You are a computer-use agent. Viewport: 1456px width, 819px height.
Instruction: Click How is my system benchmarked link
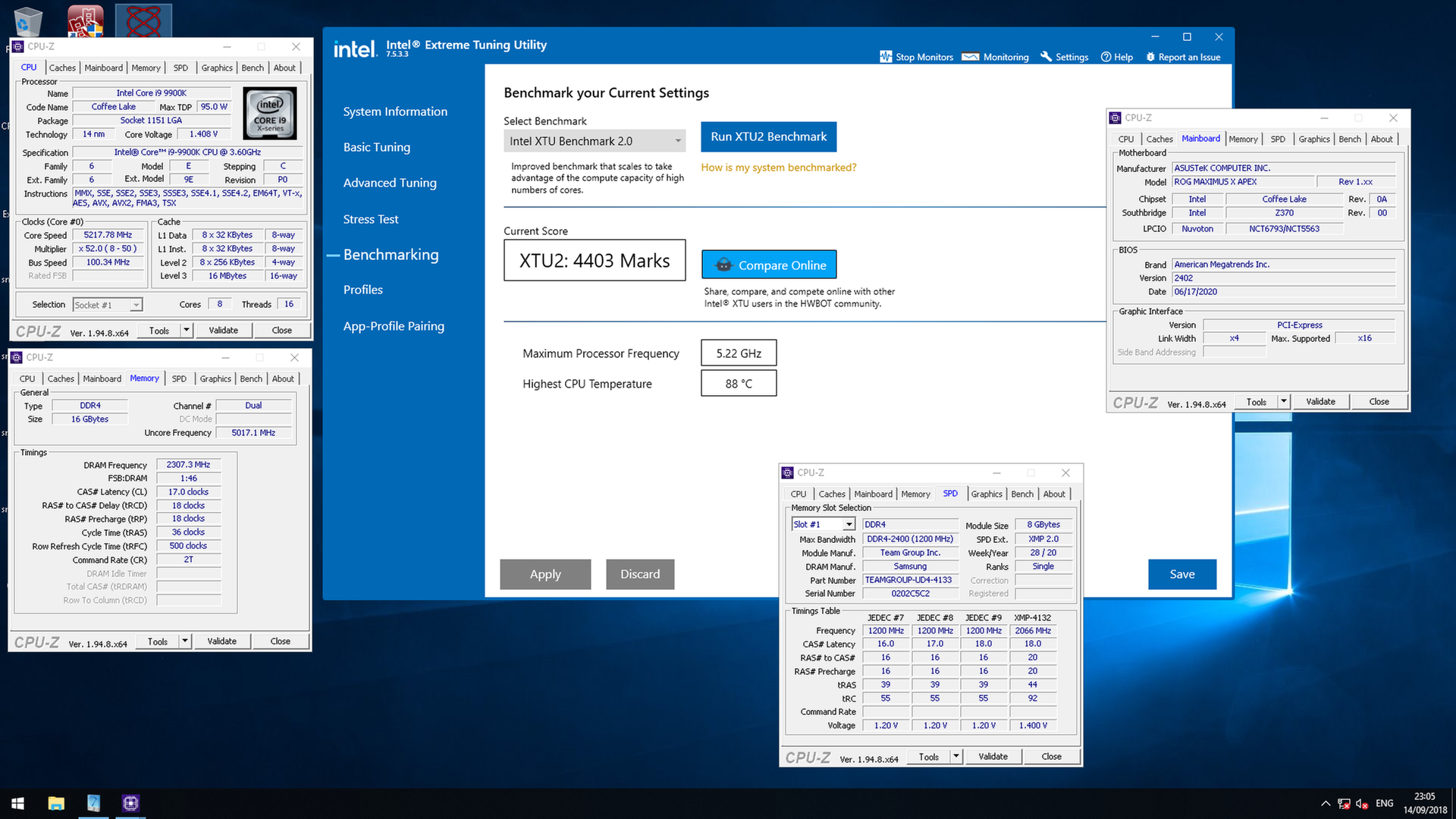click(778, 168)
